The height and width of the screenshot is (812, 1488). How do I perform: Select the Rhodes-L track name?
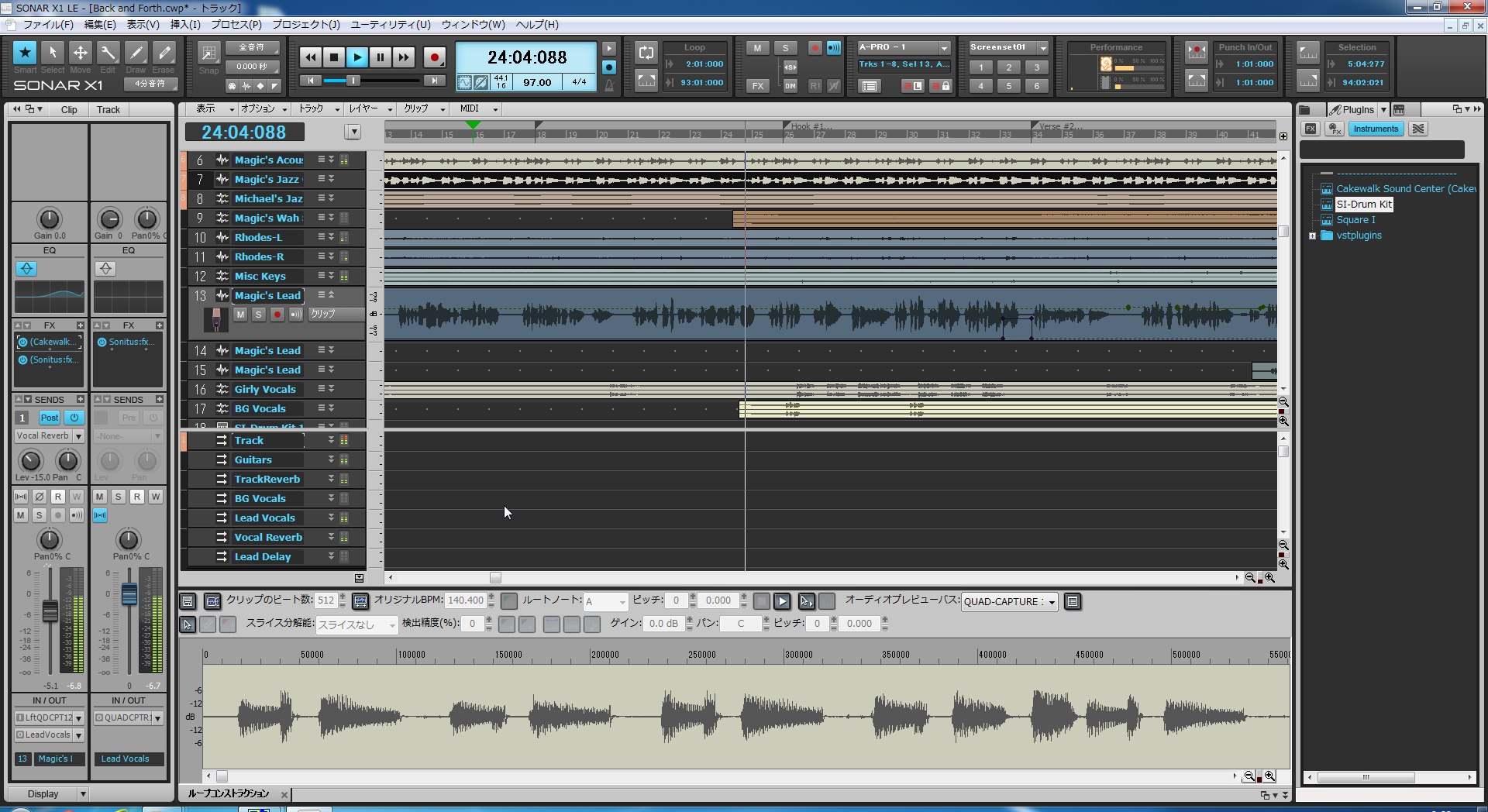(x=259, y=237)
